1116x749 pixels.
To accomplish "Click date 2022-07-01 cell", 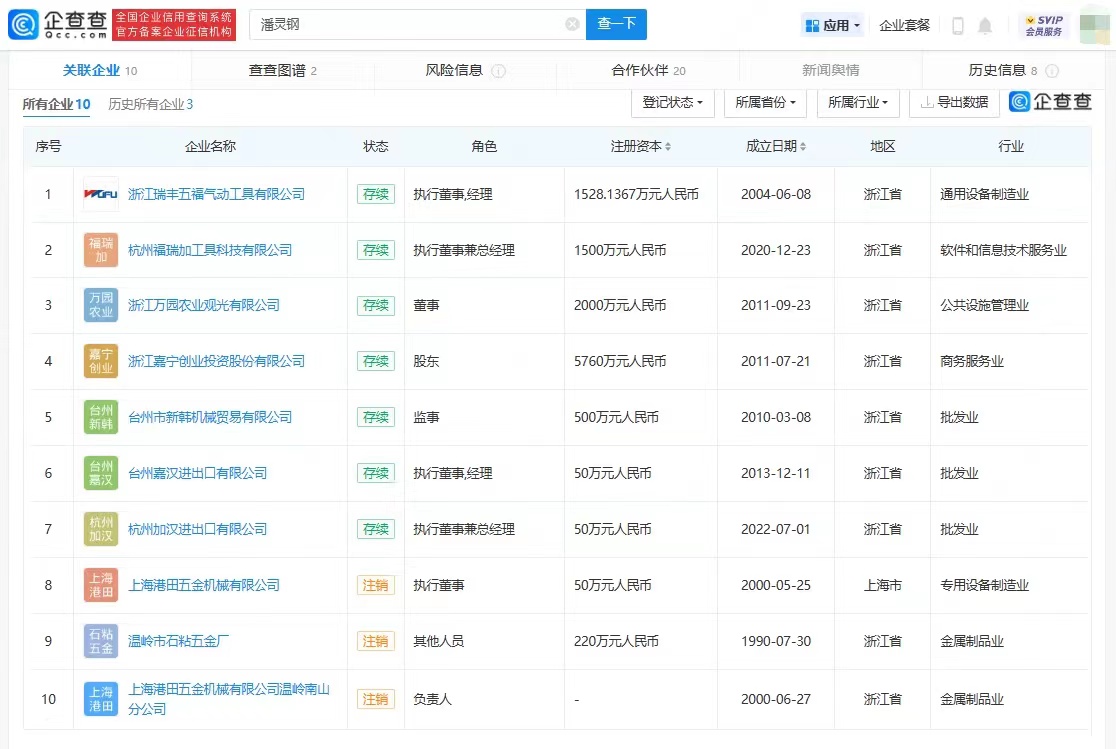I will [776, 529].
